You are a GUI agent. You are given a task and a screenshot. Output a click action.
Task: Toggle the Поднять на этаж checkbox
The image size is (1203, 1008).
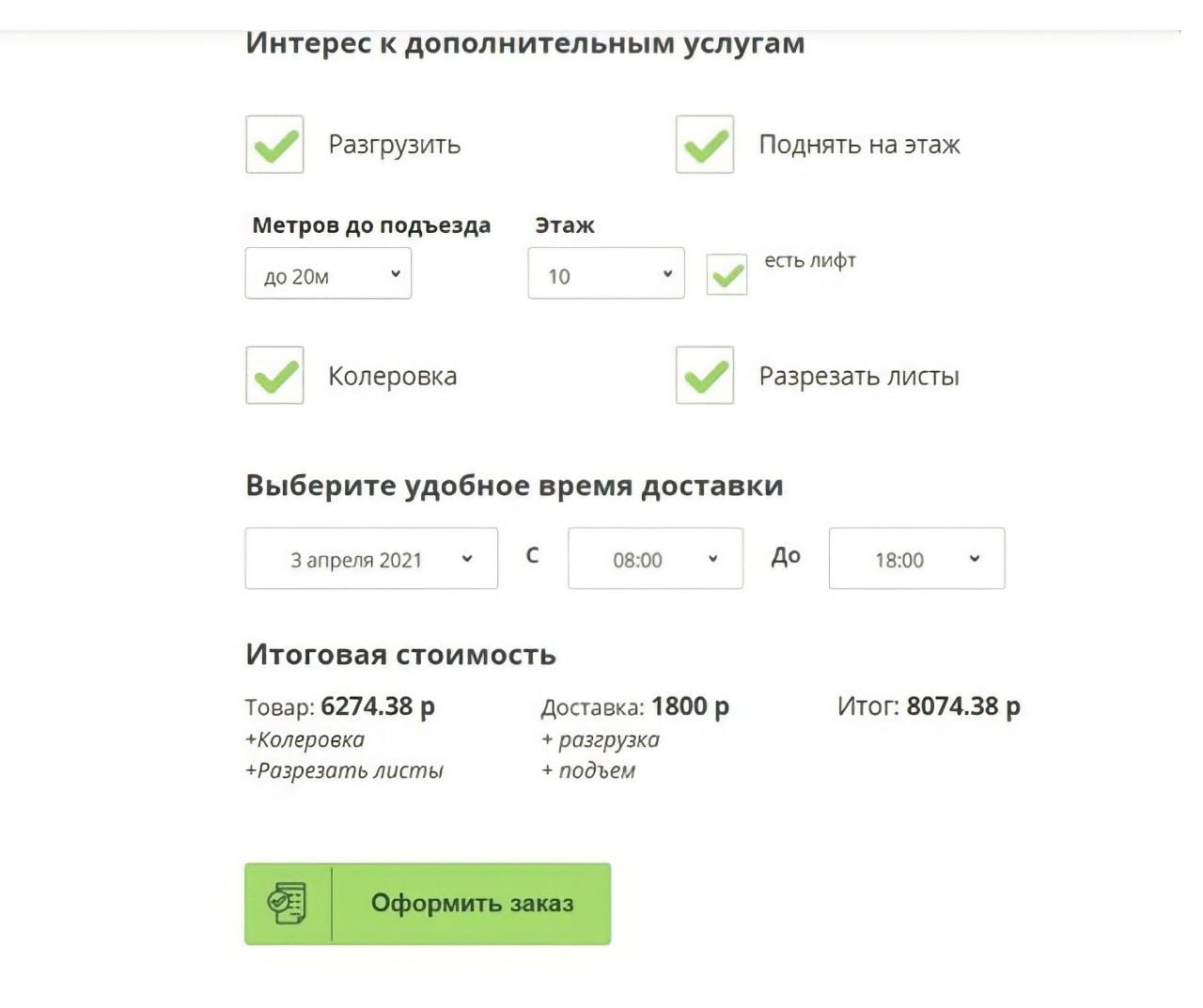click(705, 145)
